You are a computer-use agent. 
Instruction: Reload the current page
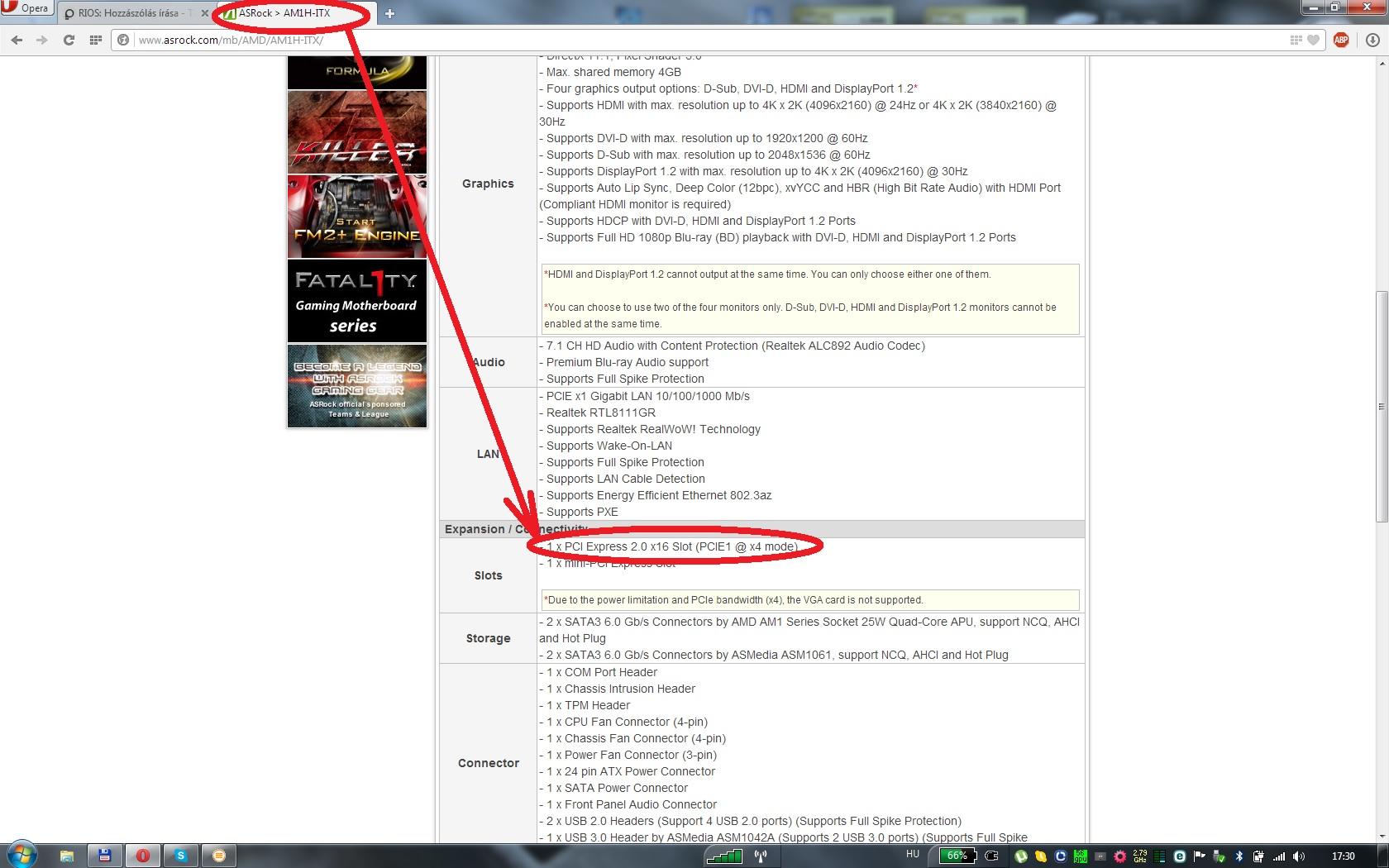coord(69,40)
